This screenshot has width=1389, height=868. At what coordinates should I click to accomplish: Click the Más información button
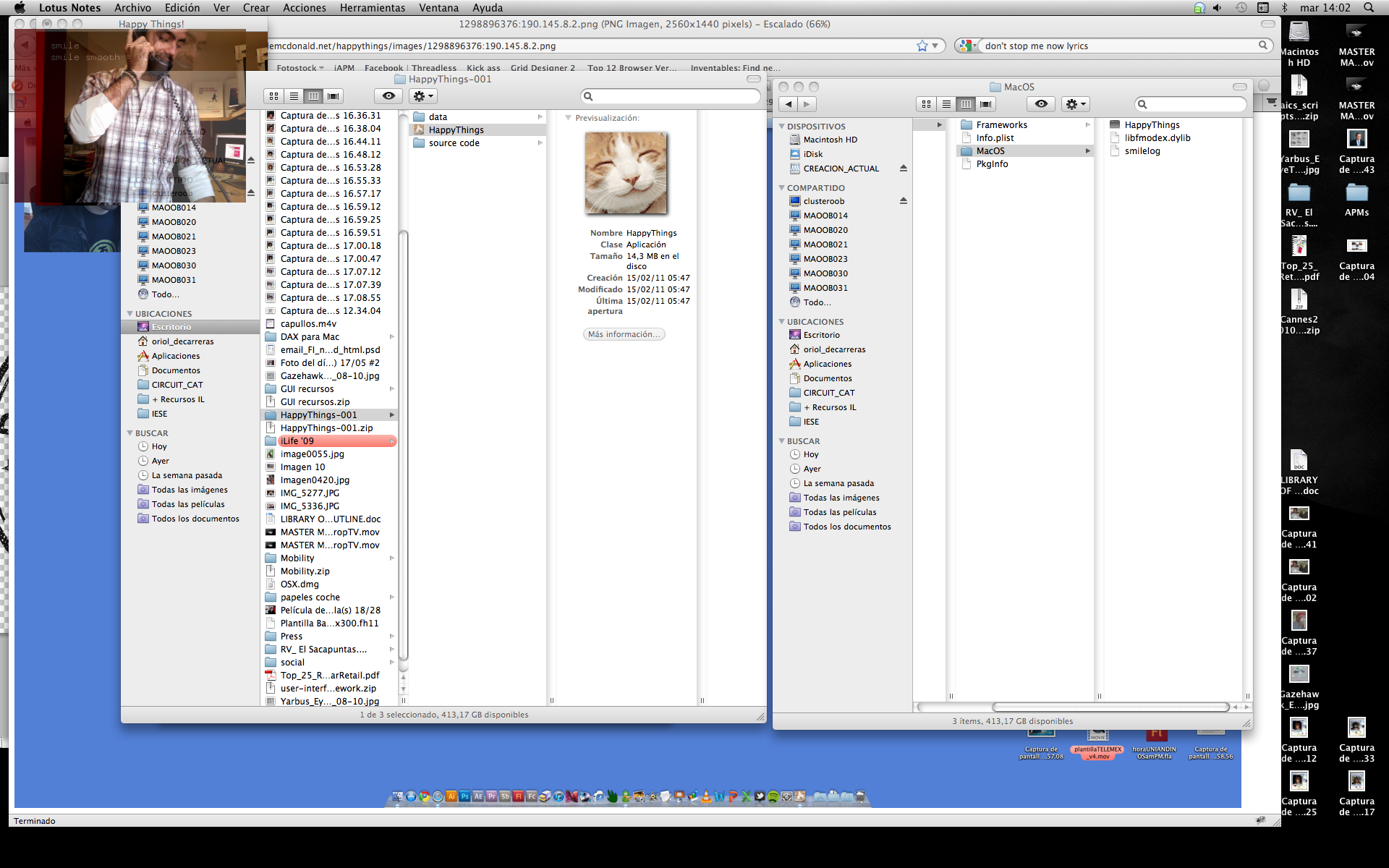(624, 334)
